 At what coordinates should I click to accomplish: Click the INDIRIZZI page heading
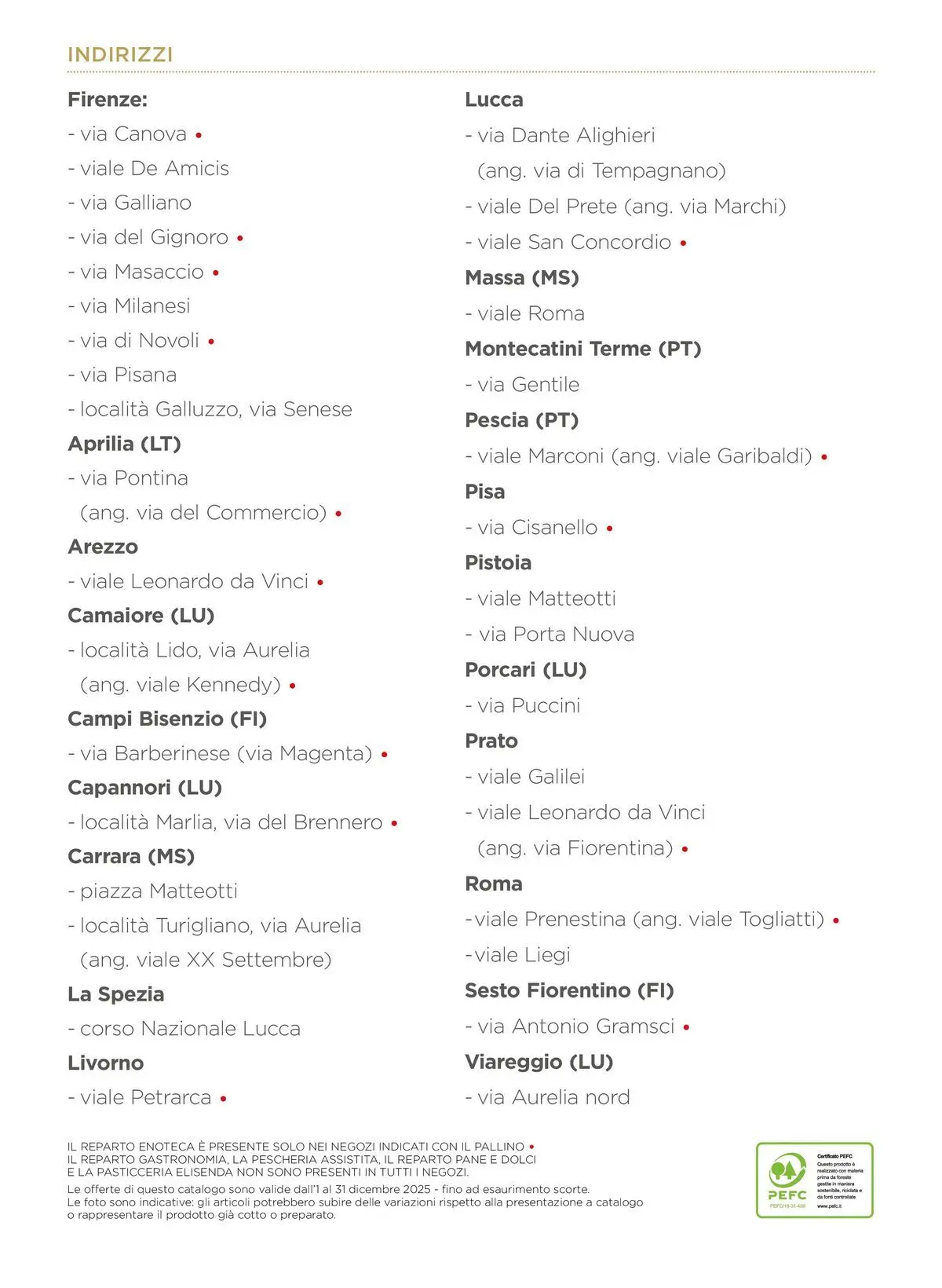click(x=120, y=55)
